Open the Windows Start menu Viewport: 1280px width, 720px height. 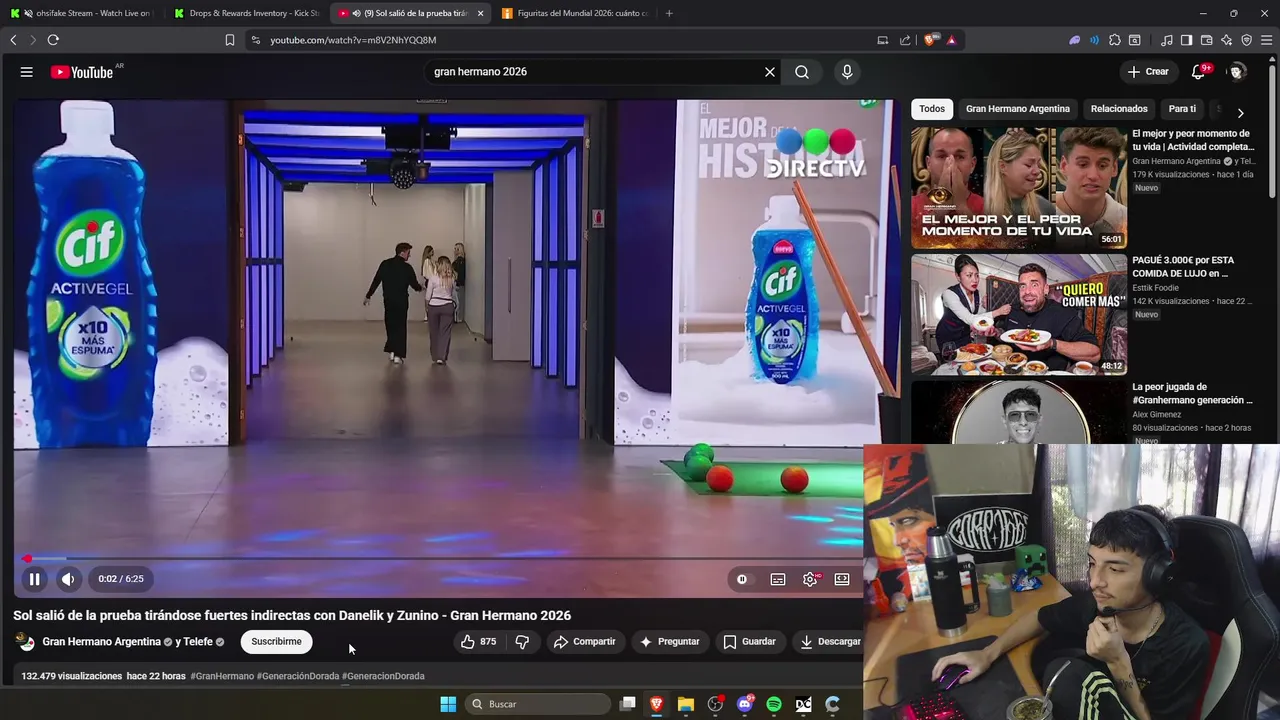(x=448, y=704)
